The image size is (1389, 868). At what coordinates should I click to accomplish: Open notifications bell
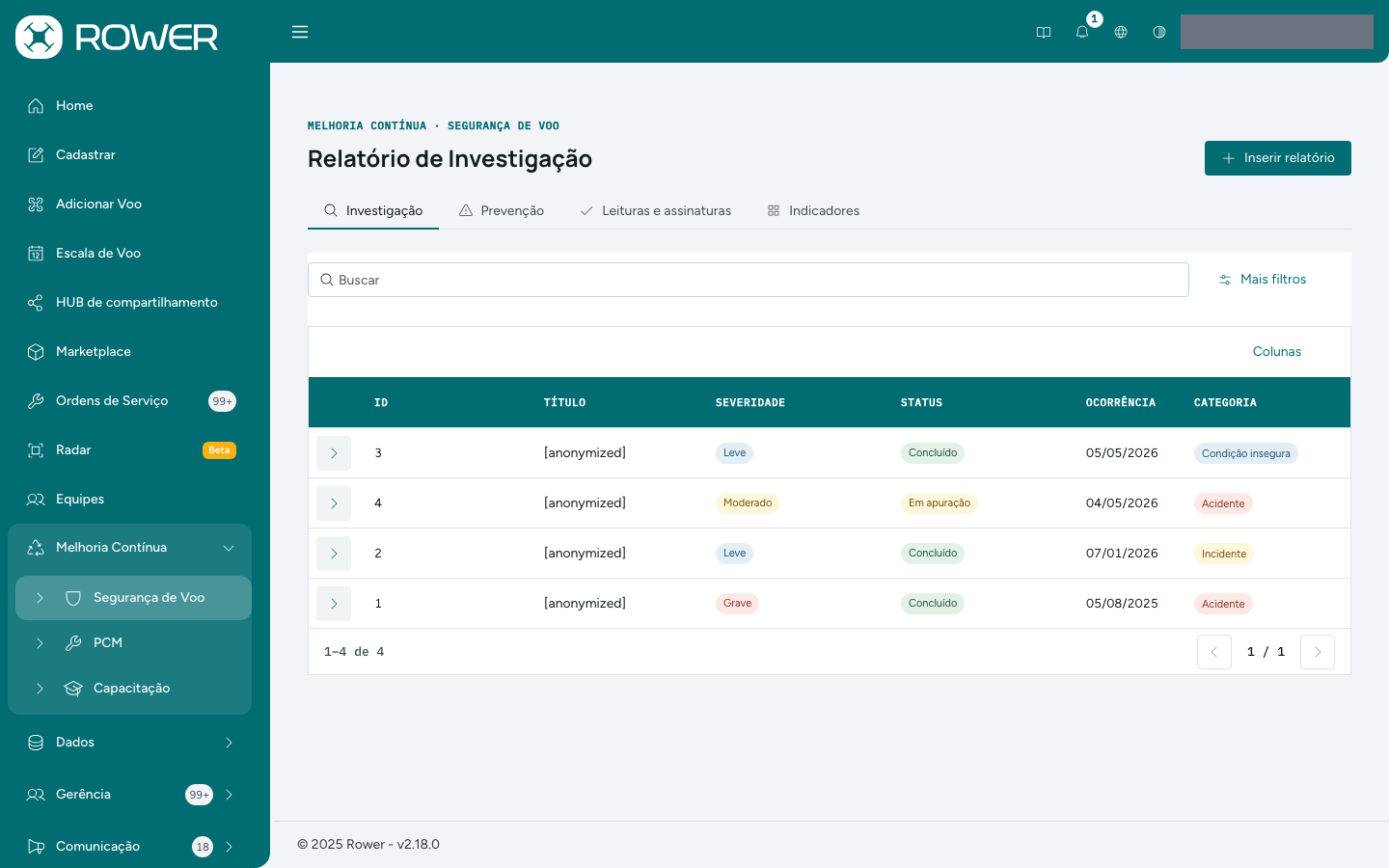(x=1082, y=32)
